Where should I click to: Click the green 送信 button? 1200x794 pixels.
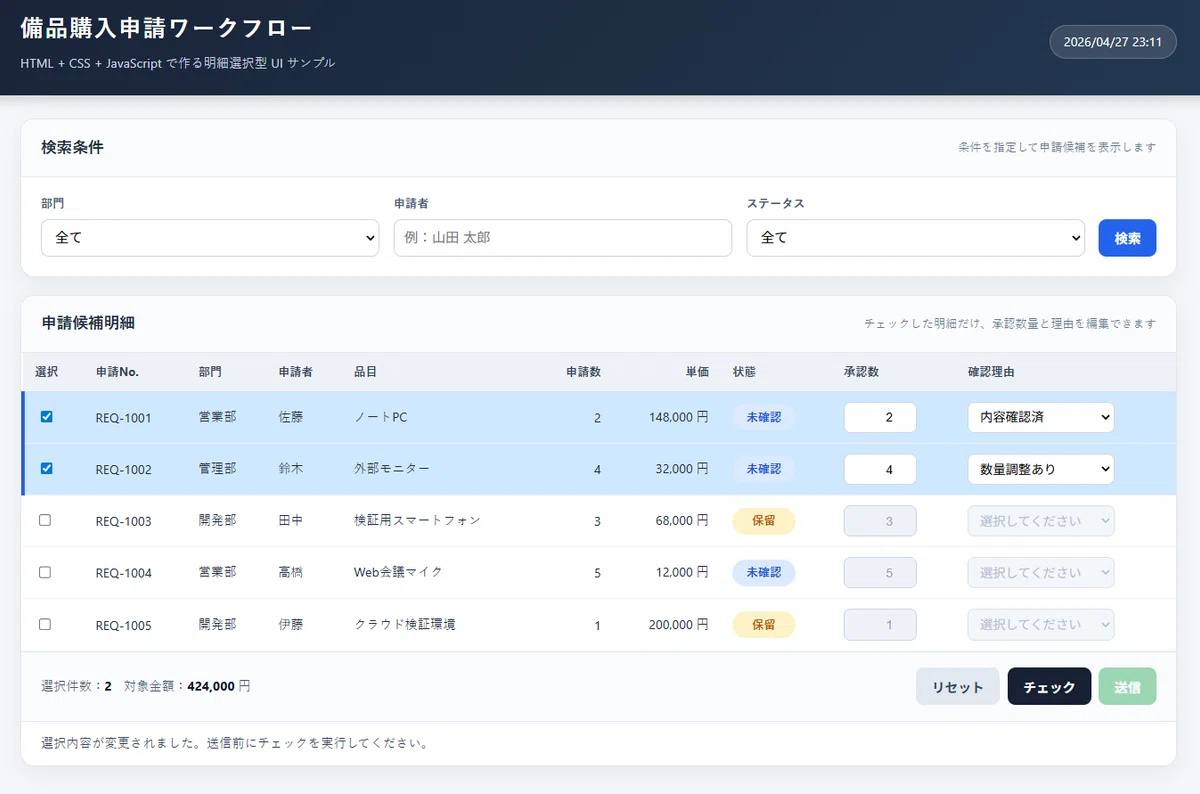click(1127, 687)
